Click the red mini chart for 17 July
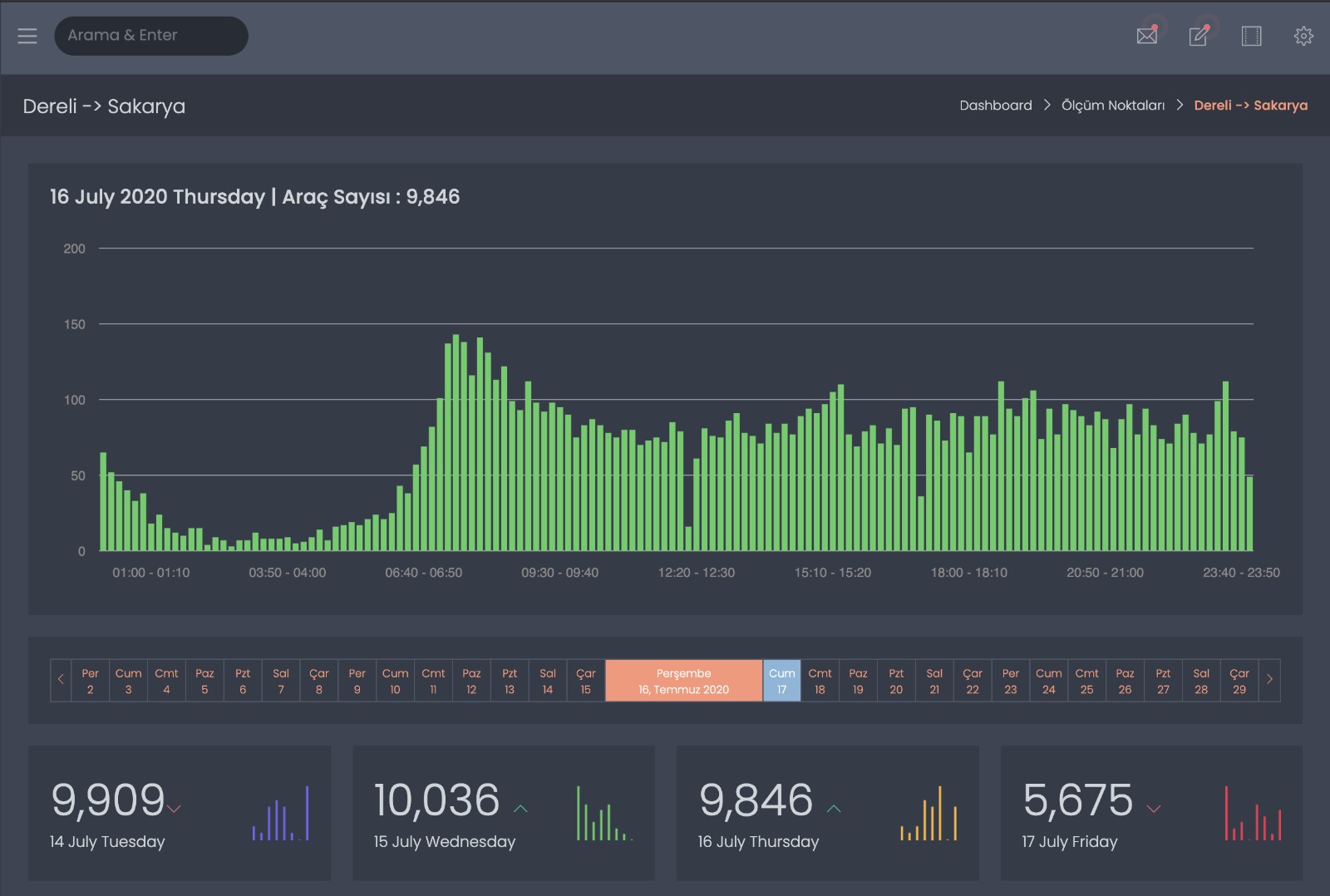Image resolution: width=1330 pixels, height=896 pixels. click(x=1252, y=814)
